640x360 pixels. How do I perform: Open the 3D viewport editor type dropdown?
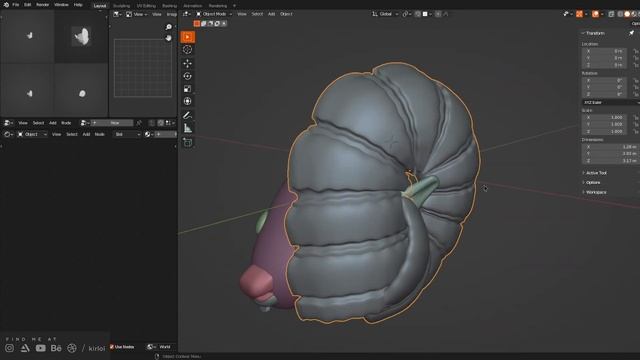click(187, 14)
